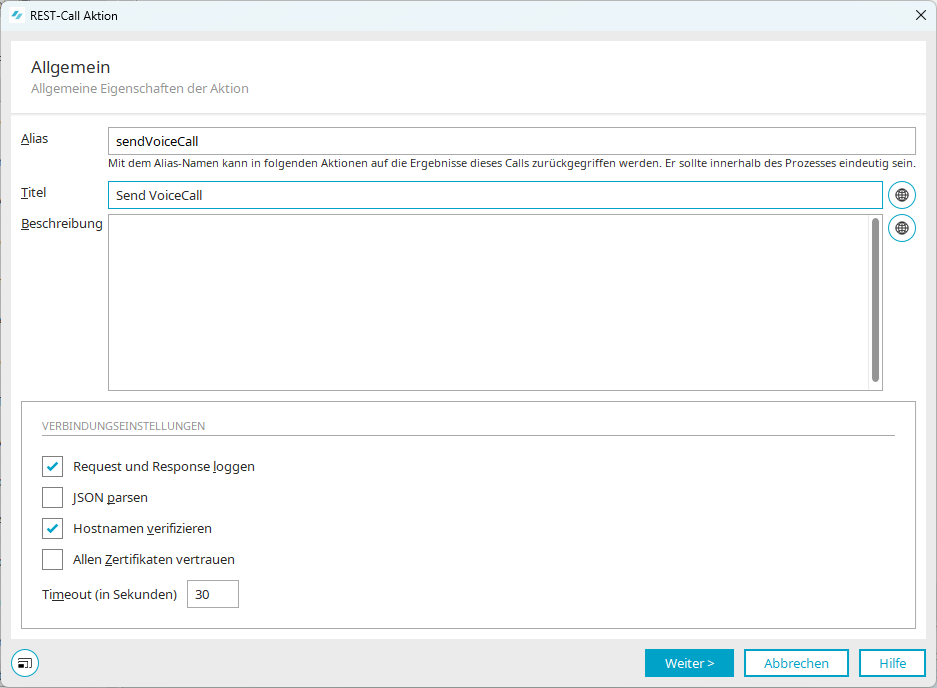Screen dimensions: 937x688
Task: Open the translation globe beside Beschreibung box
Action: click(902, 228)
